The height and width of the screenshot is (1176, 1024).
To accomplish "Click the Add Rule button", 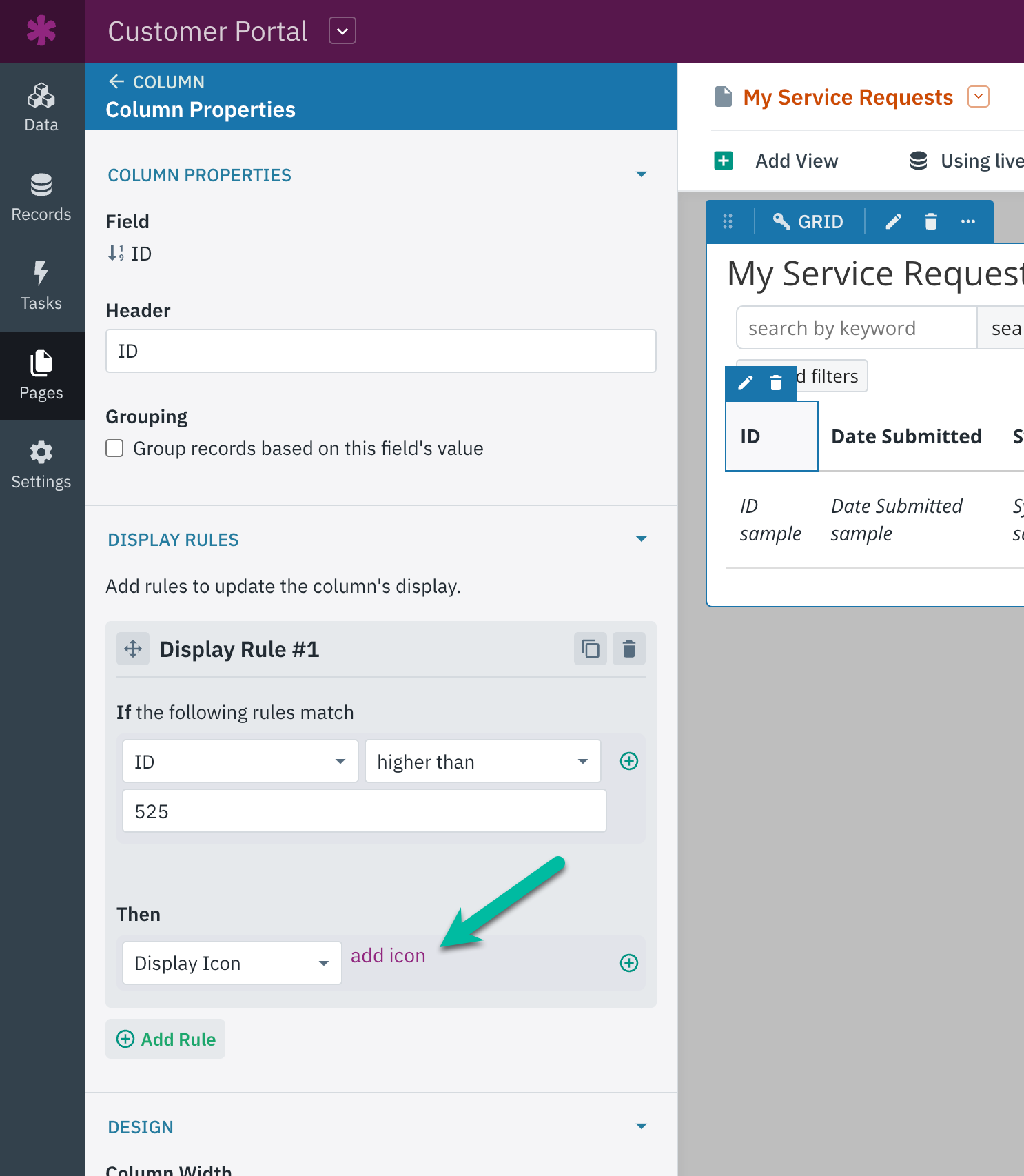I will (x=165, y=1039).
